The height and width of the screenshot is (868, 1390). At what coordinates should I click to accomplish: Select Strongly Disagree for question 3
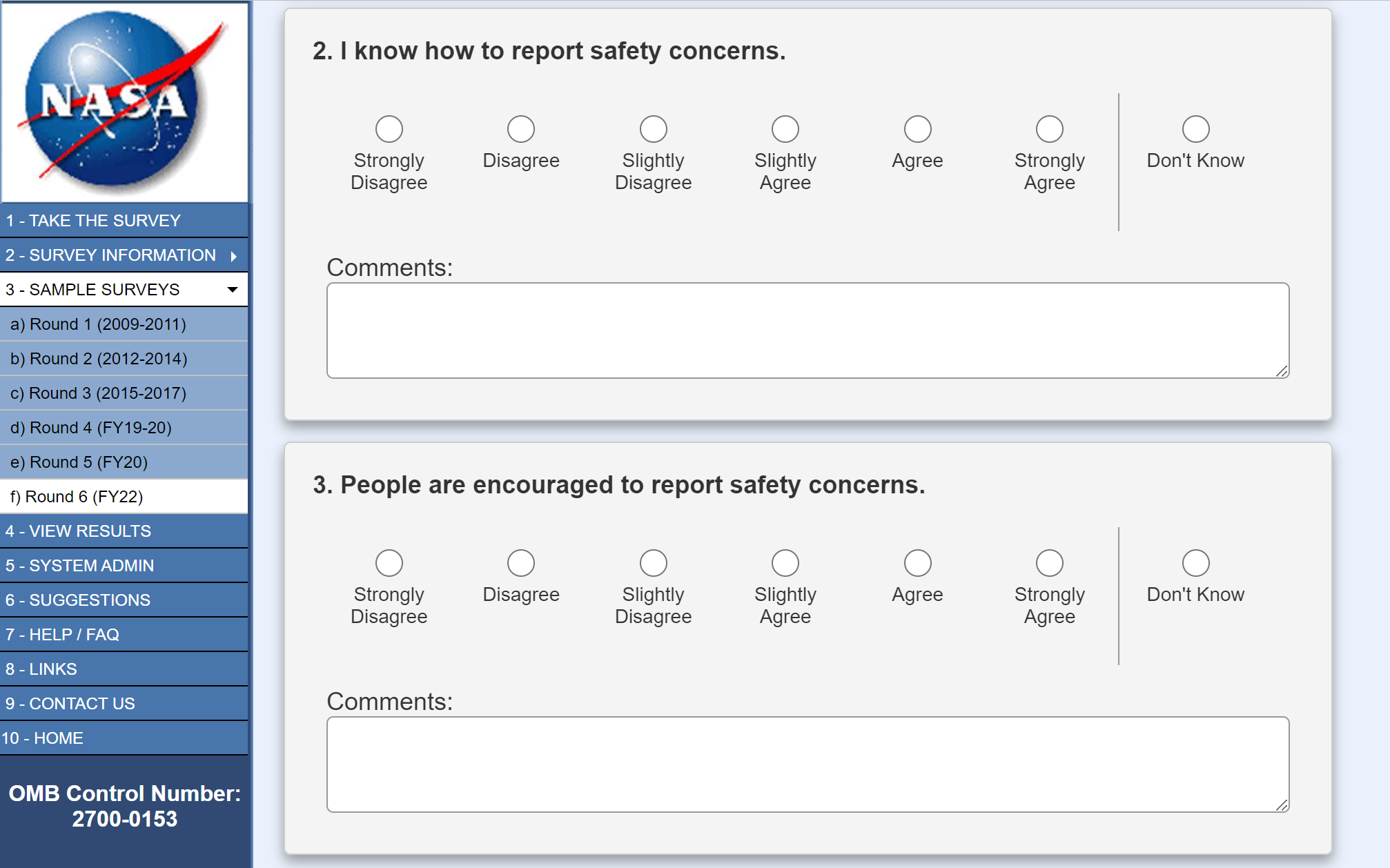pyautogui.click(x=389, y=563)
